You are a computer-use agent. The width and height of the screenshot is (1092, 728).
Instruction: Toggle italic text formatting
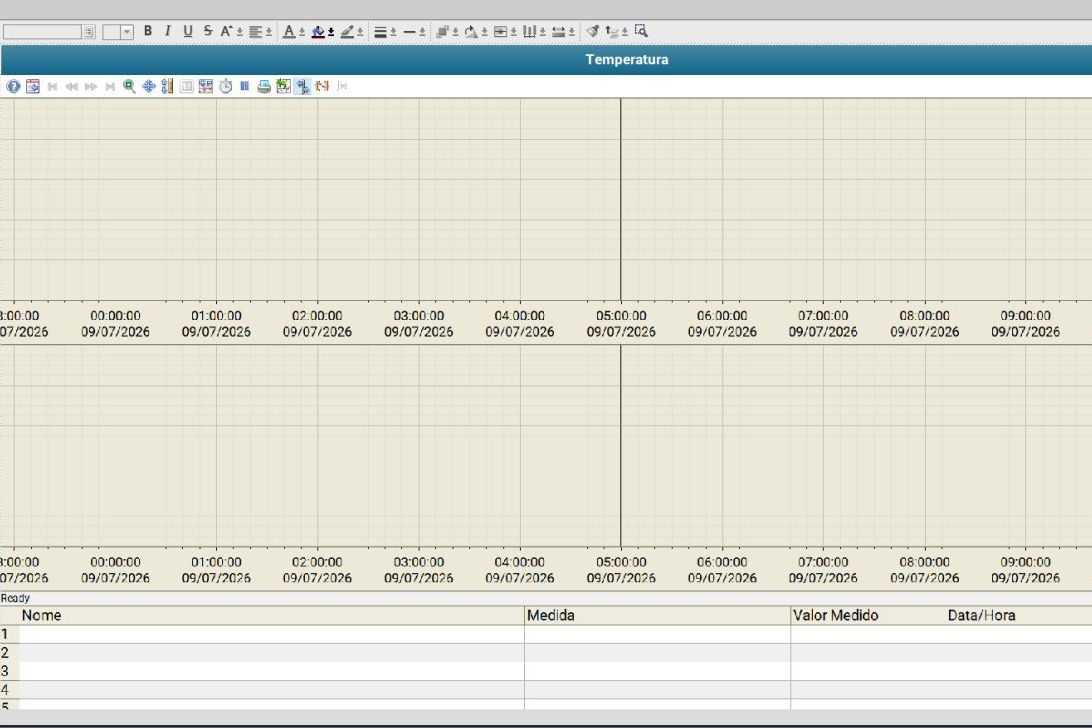tap(167, 31)
